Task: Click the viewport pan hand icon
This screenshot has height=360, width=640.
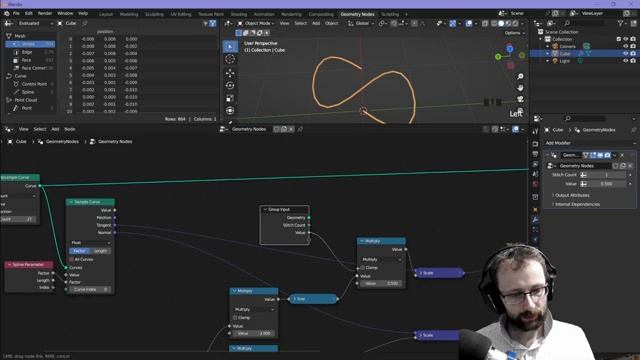Action: [x=520, y=88]
